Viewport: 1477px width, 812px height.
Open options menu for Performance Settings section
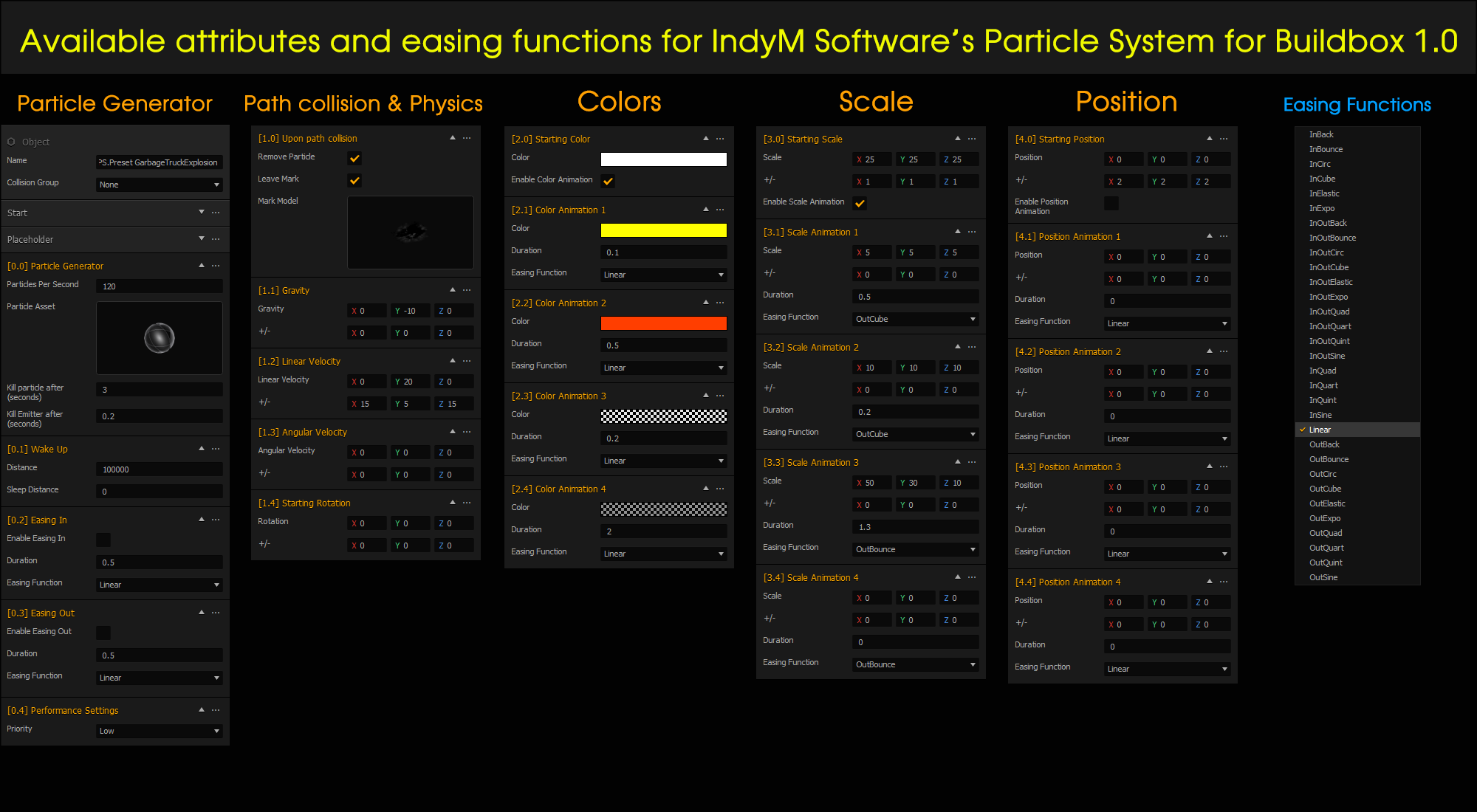[216, 709]
